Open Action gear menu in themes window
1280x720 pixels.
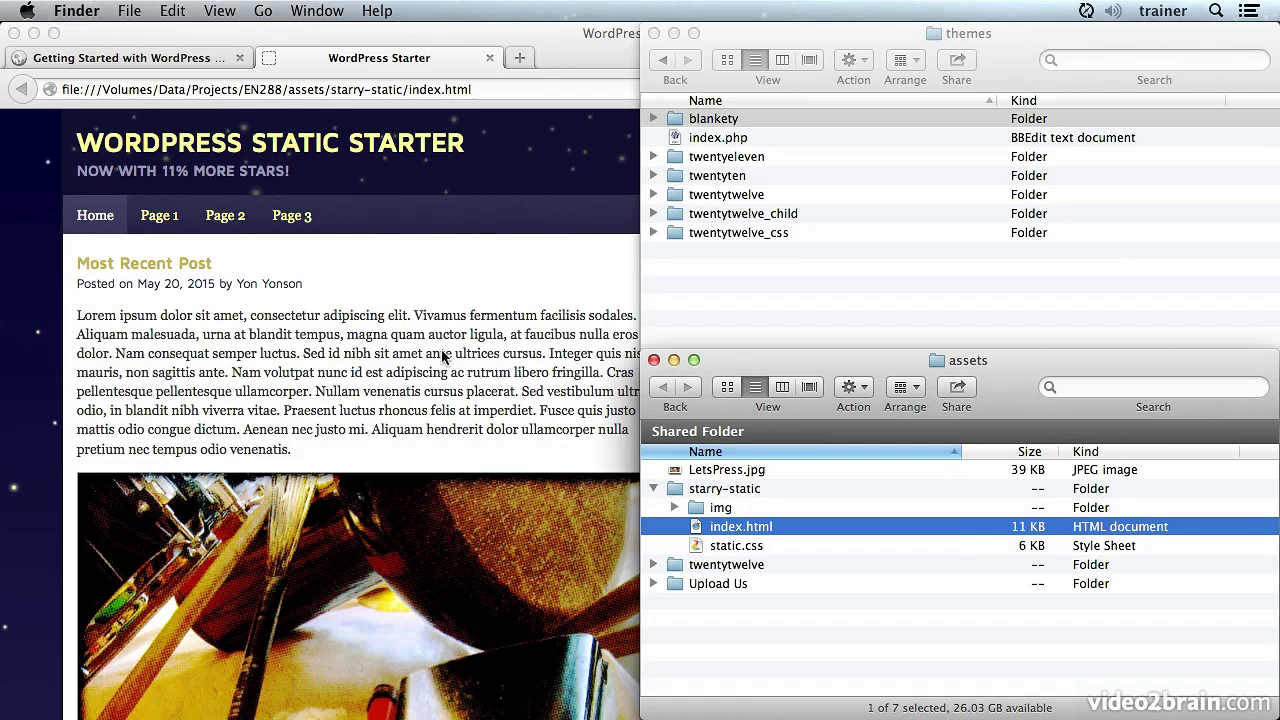click(x=853, y=60)
